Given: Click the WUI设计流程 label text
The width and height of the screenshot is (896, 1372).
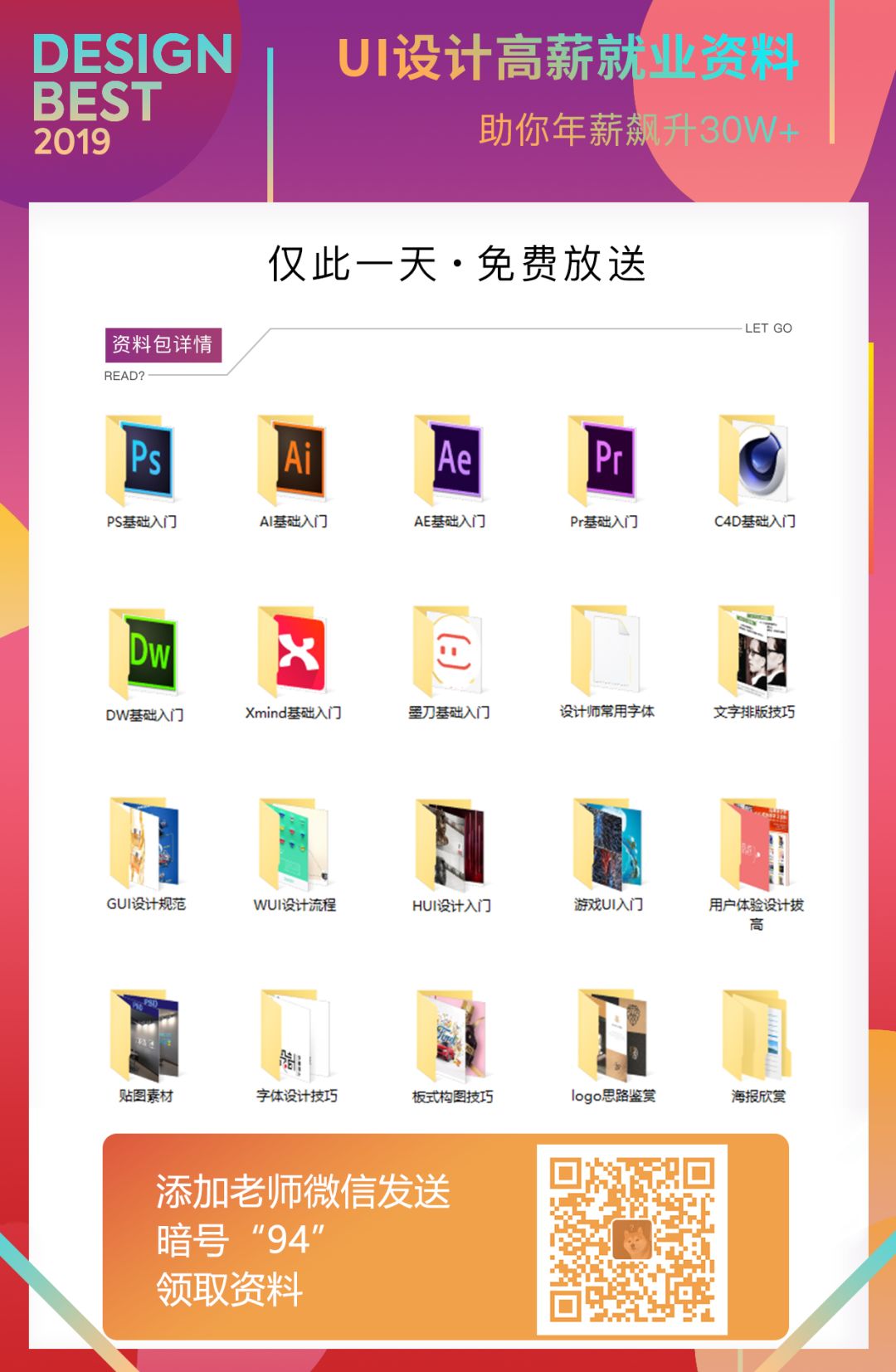Looking at the screenshot, I should pyautogui.click(x=295, y=905).
